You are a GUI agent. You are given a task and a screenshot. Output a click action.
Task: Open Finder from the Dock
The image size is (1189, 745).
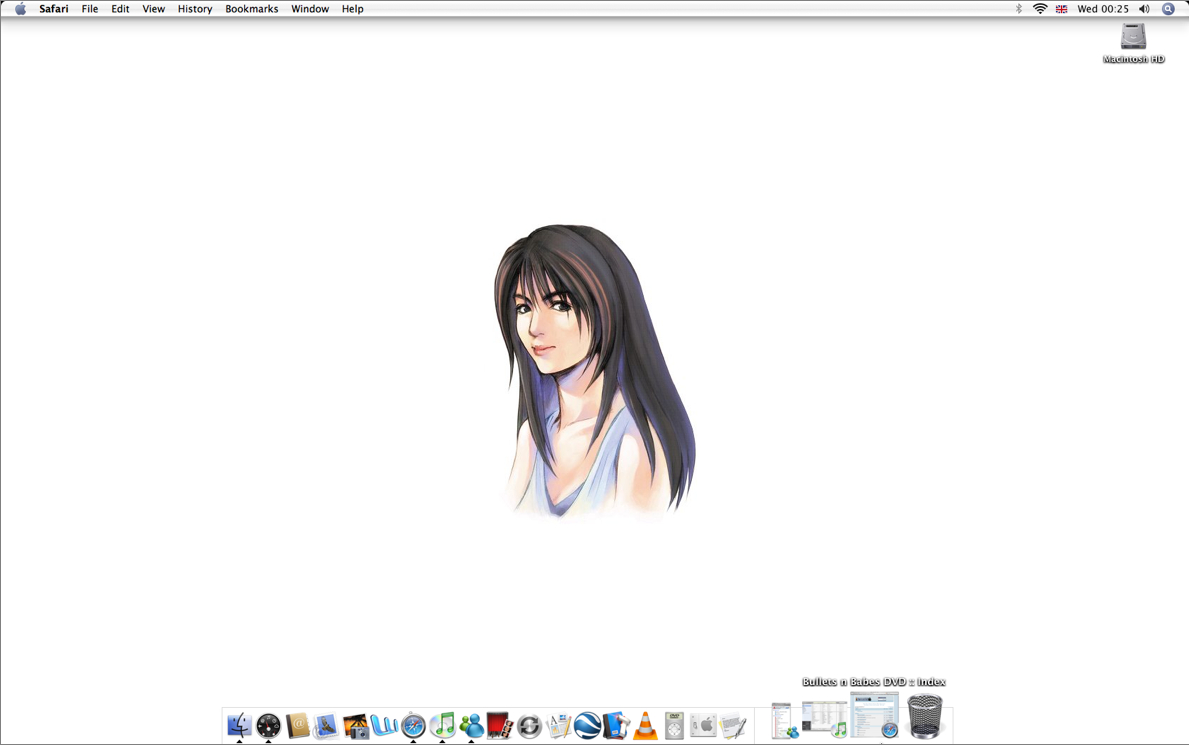(240, 725)
